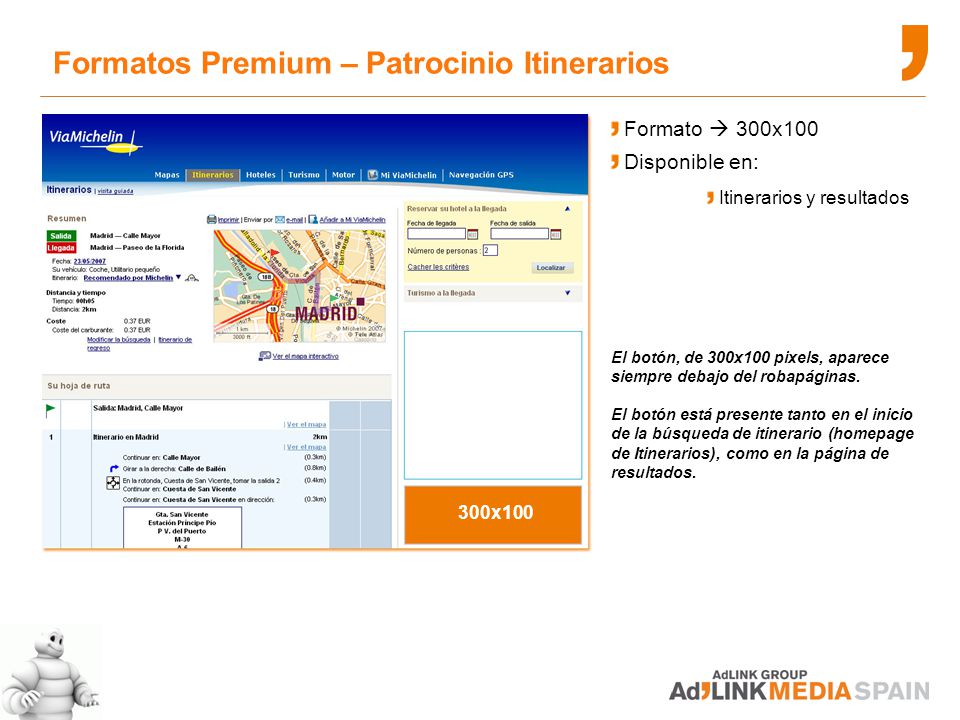Click the red arrival flag on map
960x720 pixels.
(x=274, y=252)
